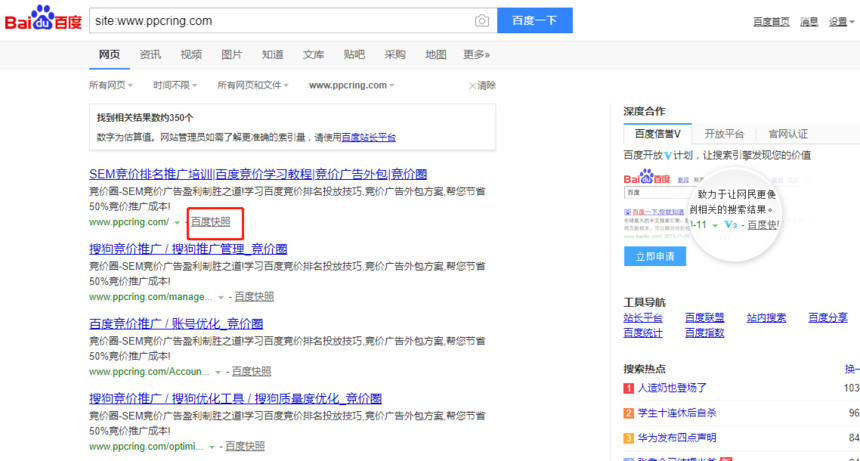Open the arrow beside www.ppcring.com/manage...
Screen dimensions: 860x461
[x=221, y=297]
